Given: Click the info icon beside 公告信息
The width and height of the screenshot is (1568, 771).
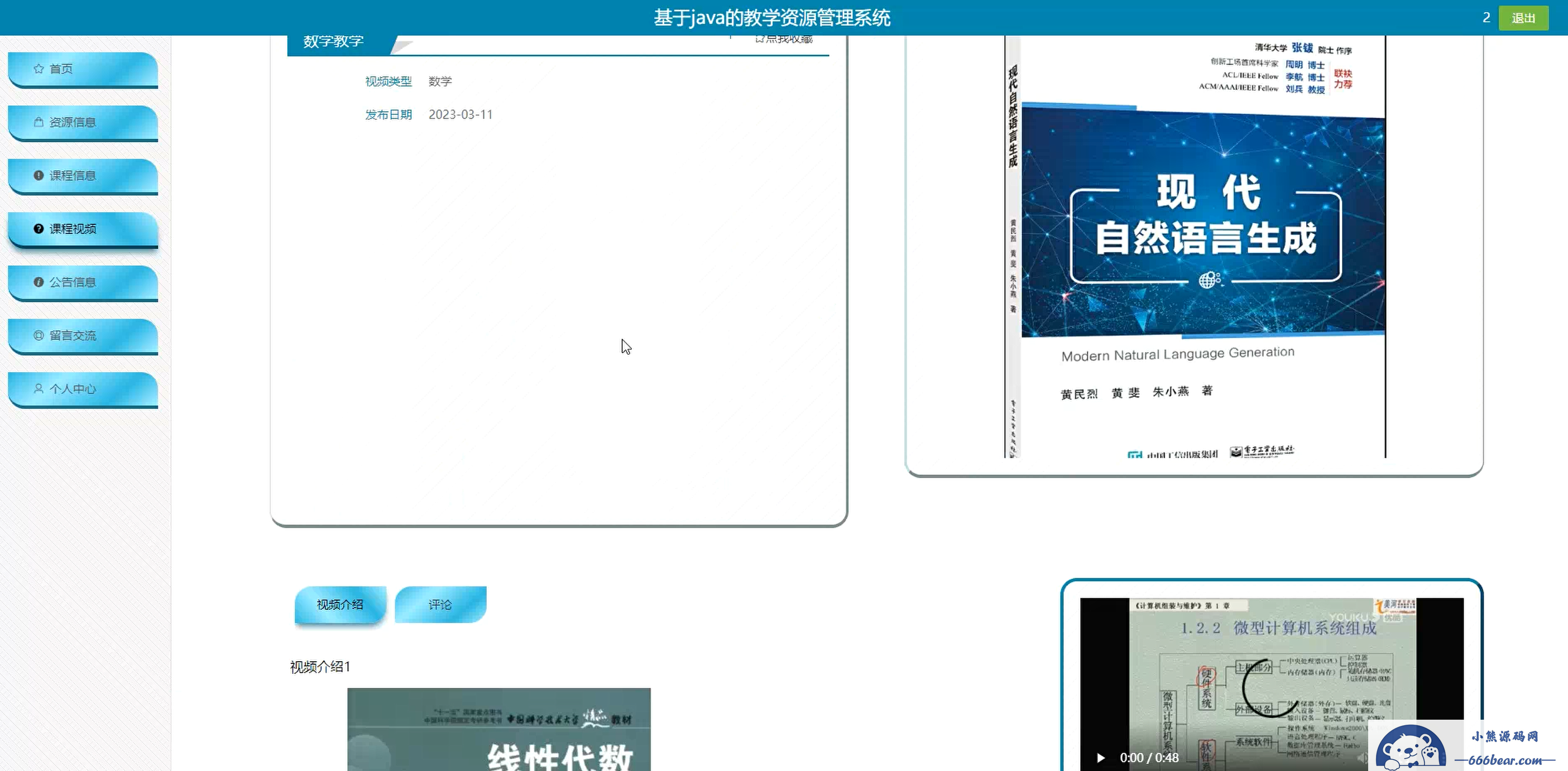Looking at the screenshot, I should tap(39, 282).
